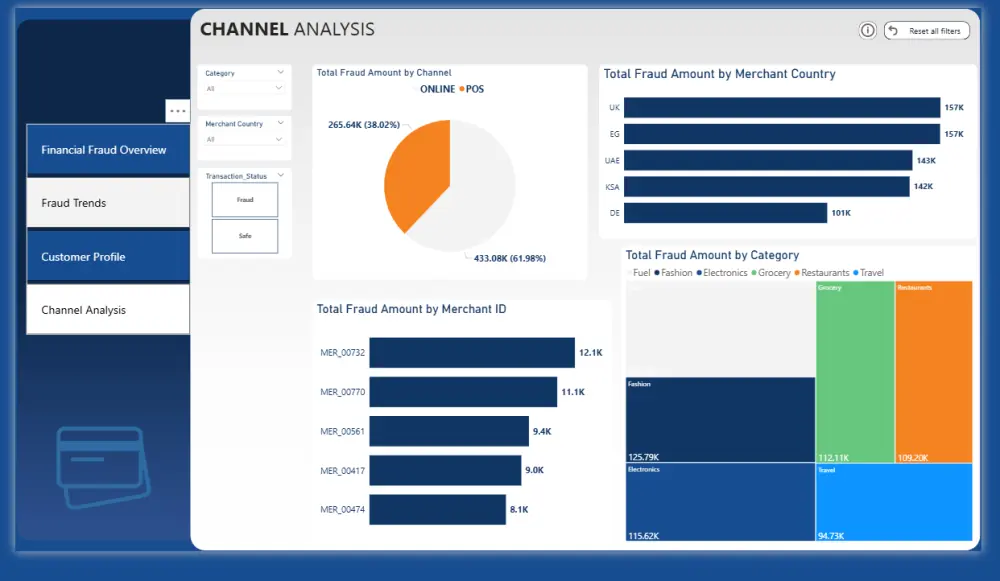The width and height of the screenshot is (1000, 581).
Task: Click the info icon near Reset all filters
Action: point(867,30)
